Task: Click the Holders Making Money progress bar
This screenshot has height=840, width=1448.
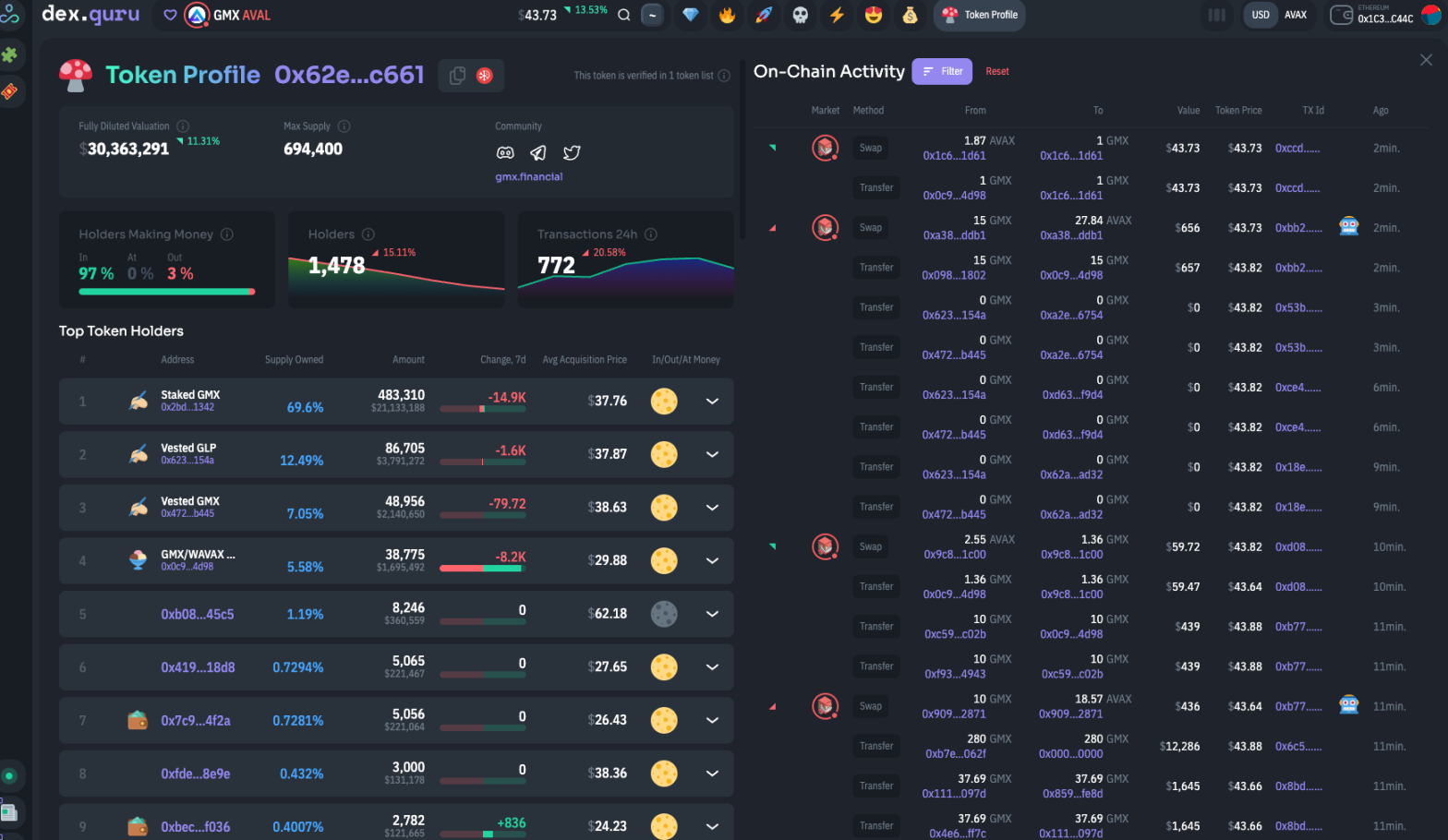Action: [x=167, y=292]
